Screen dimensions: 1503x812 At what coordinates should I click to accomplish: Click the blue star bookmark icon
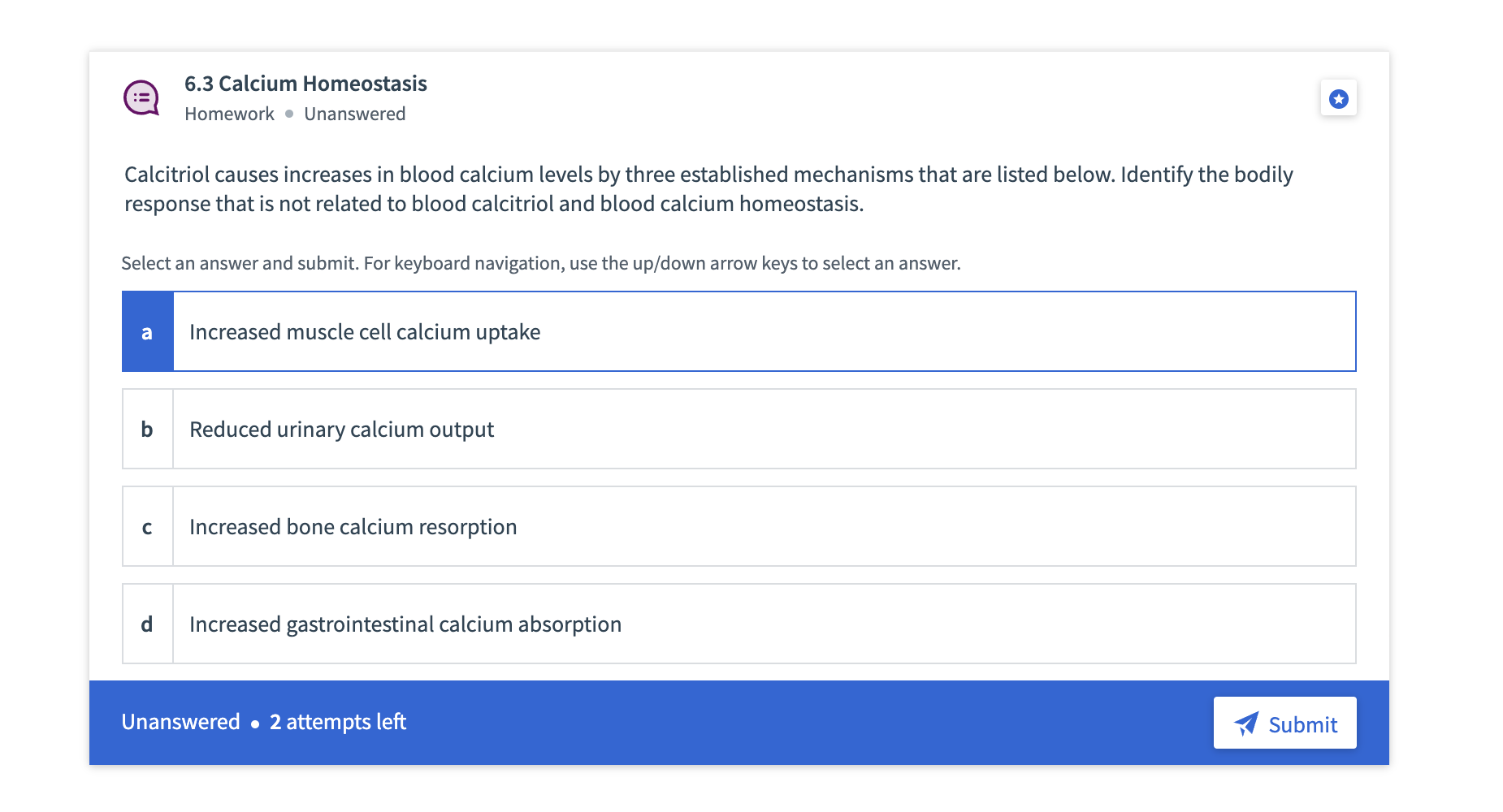(x=1338, y=97)
